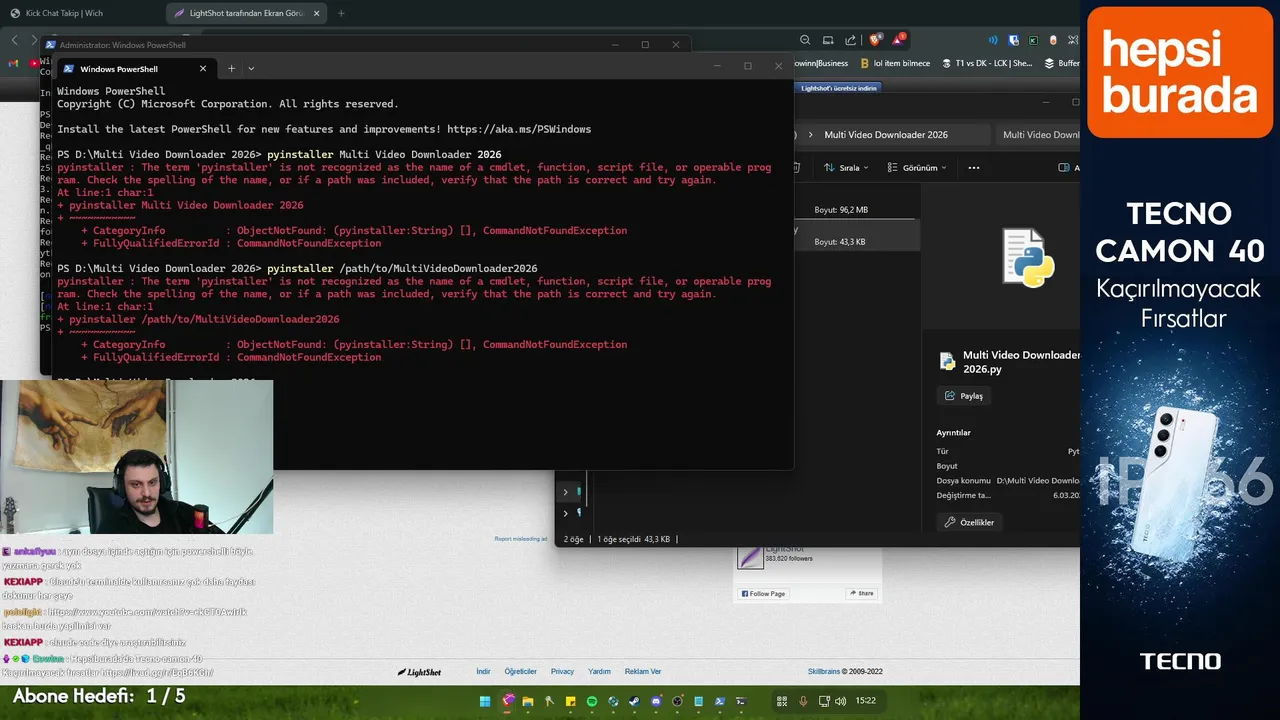Viewport: 1280px width, 720px height.
Task: Open Brave Rewards triangle icon
Action: 897,40
